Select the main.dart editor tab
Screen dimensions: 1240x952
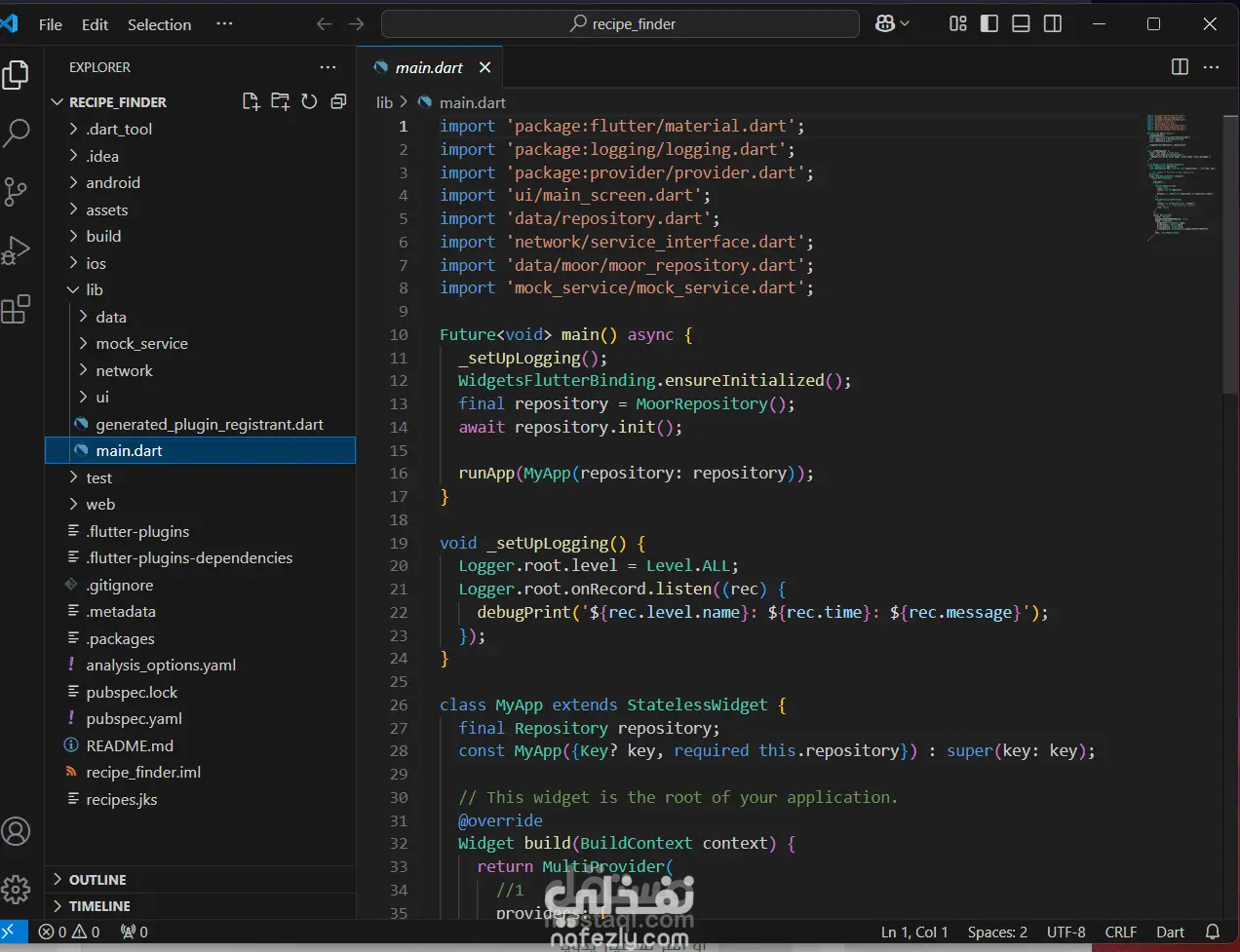428,67
